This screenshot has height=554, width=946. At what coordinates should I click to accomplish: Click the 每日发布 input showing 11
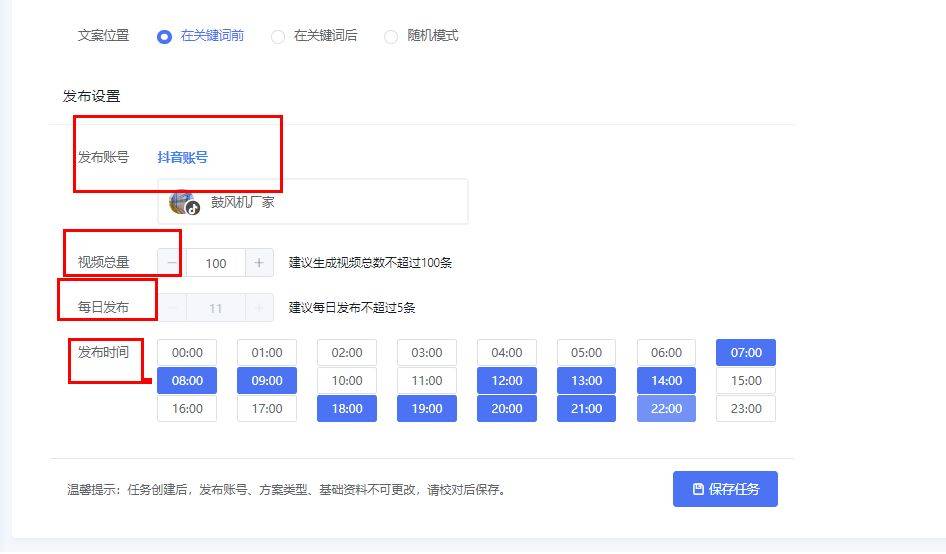(x=215, y=308)
